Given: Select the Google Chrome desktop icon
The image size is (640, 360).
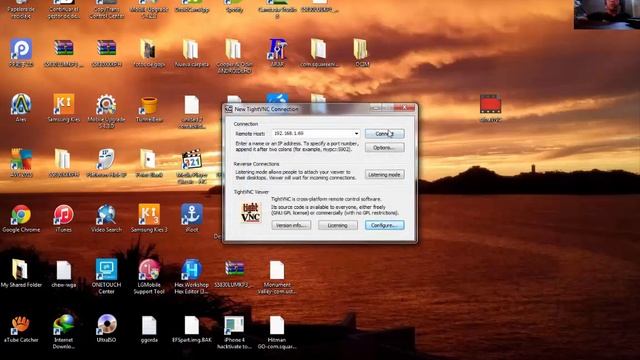Looking at the screenshot, I should point(21,218).
